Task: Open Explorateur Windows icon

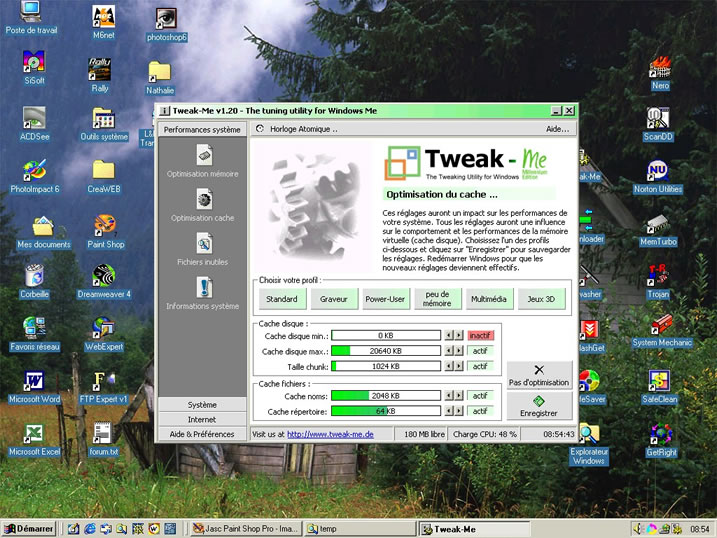Action: coord(589,444)
